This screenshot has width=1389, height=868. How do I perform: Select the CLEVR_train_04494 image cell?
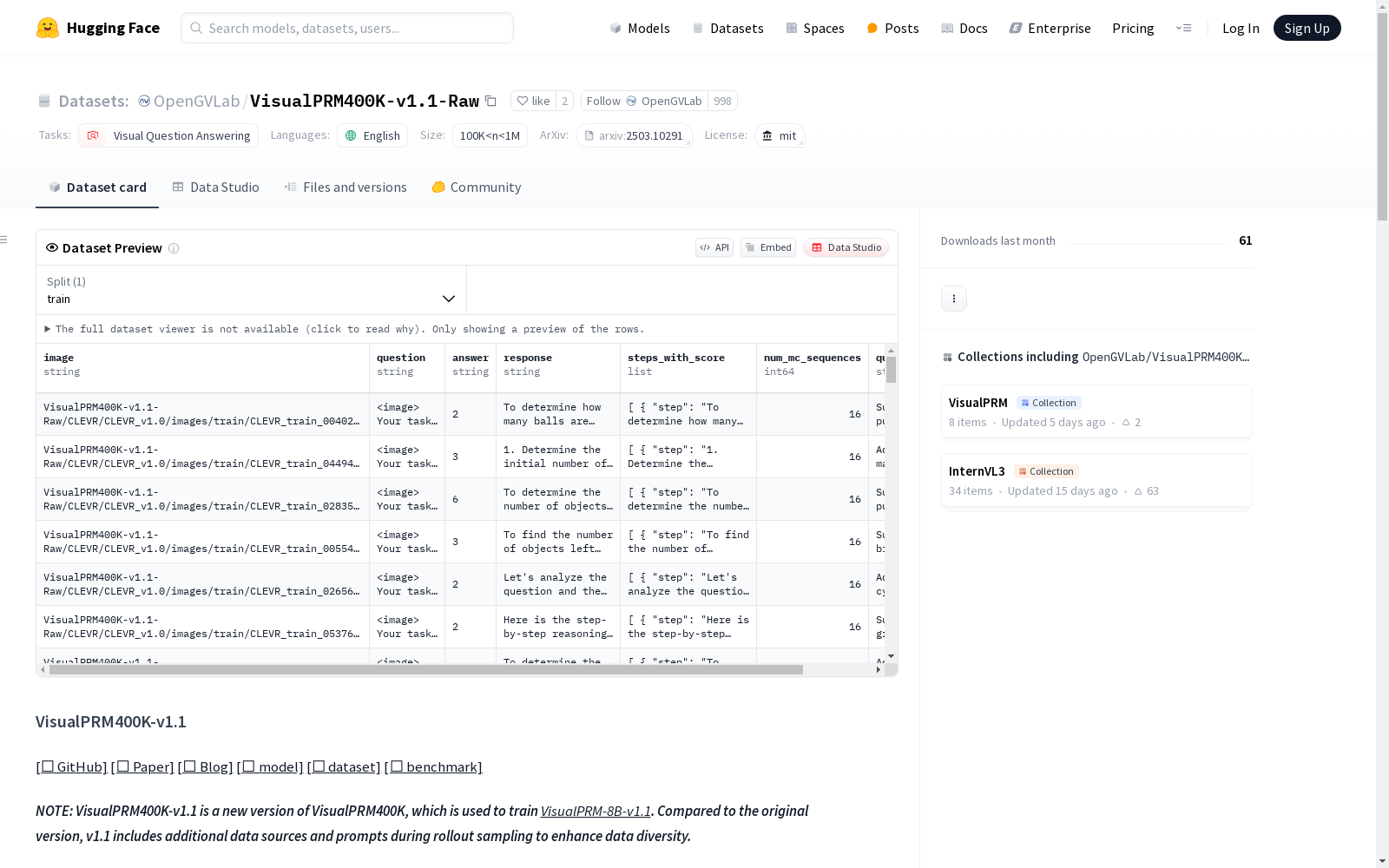pyautogui.click(x=202, y=457)
